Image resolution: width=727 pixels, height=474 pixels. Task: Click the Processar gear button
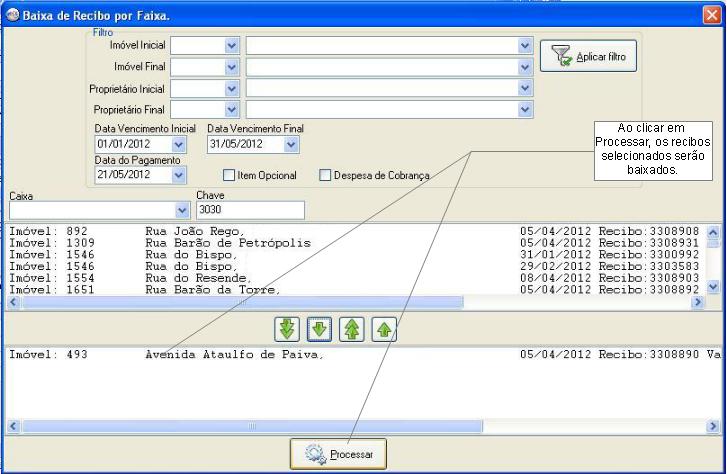point(338,454)
